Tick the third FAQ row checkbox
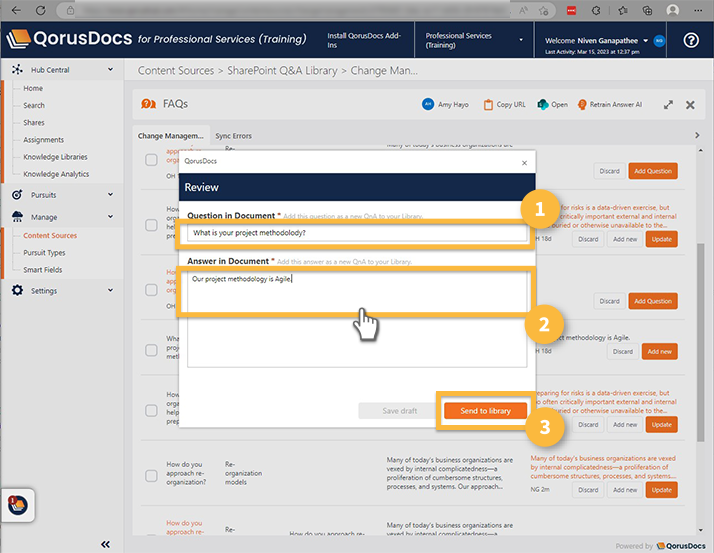Viewport: 714px width, 553px height. tap(151, 290)
